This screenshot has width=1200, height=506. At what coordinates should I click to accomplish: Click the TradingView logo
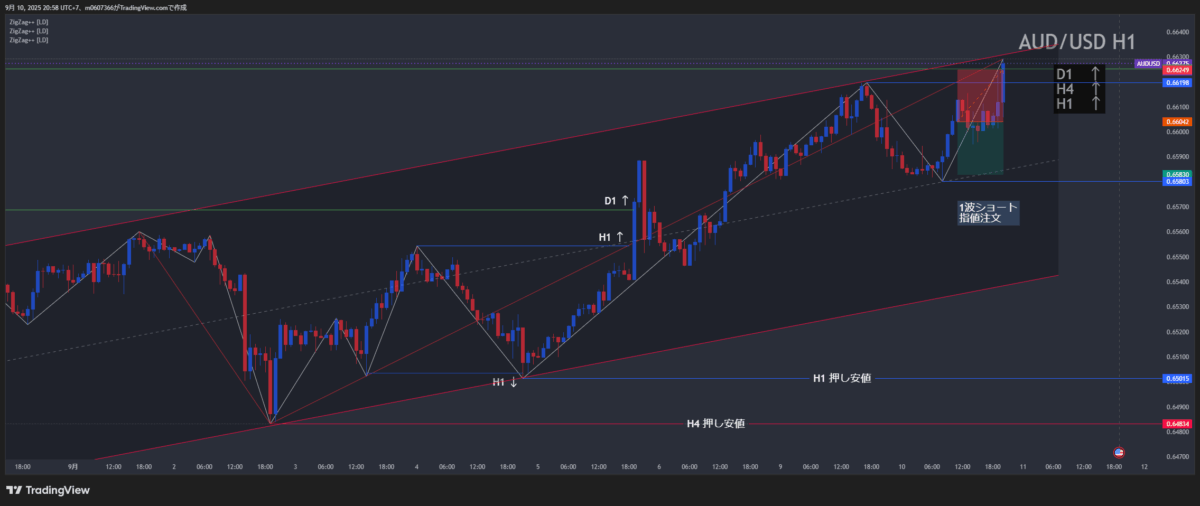tap(48, 490)
